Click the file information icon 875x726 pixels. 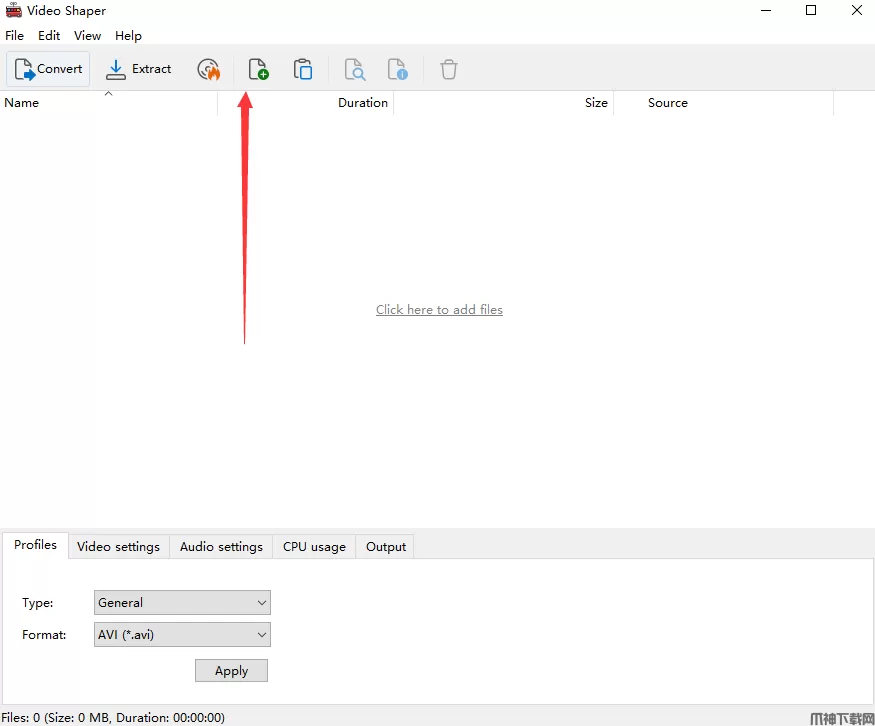click(x=397, y=70)
